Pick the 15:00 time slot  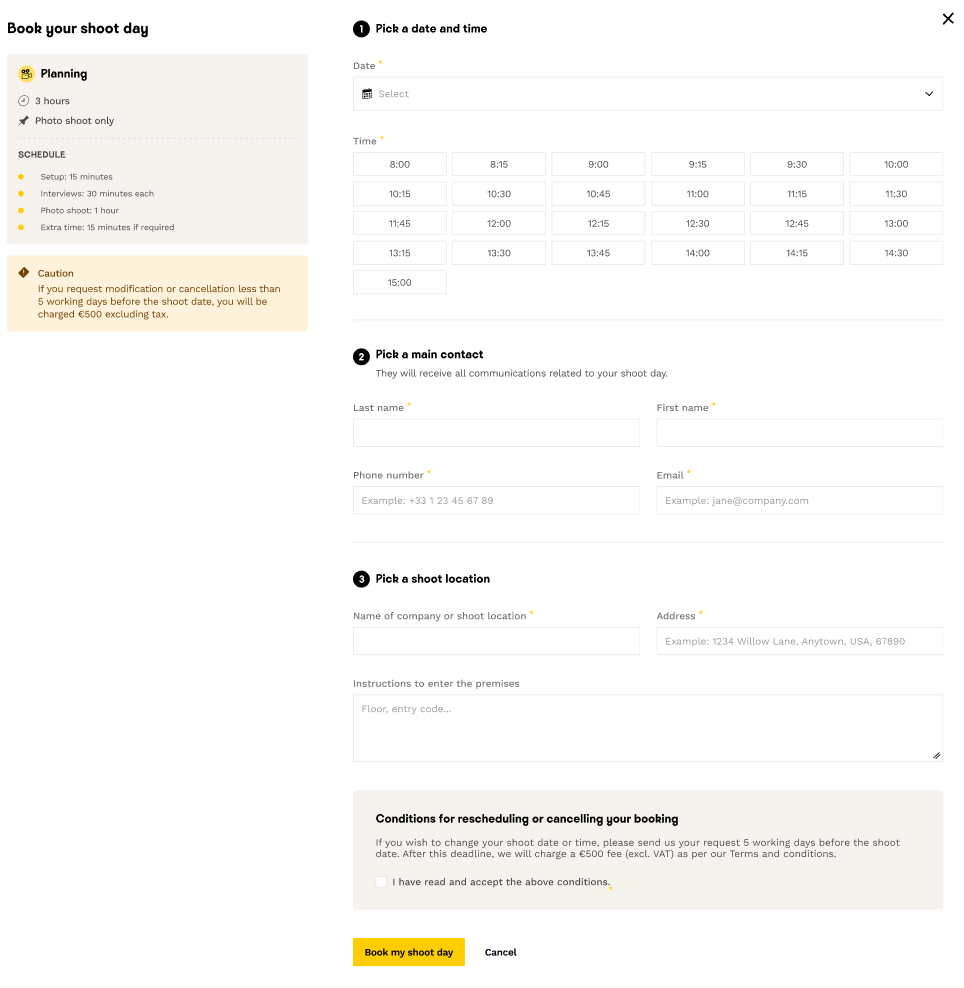tap(399, 282)
